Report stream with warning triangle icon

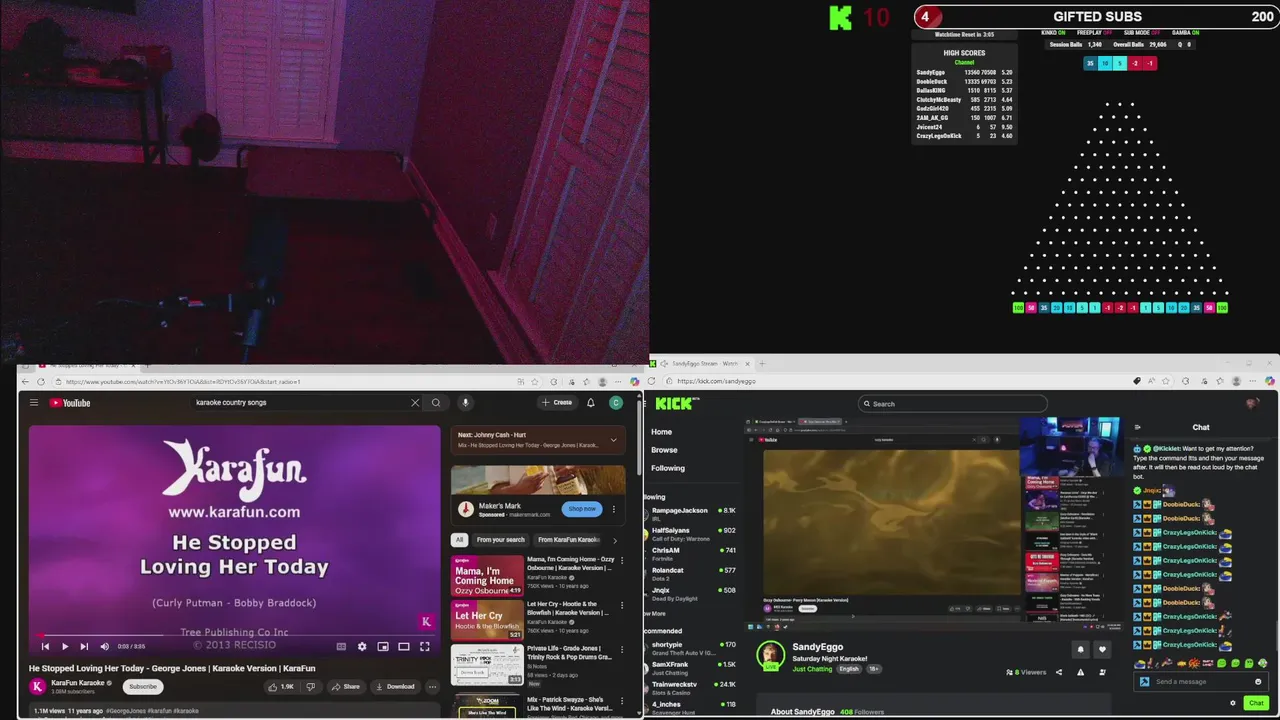tap(1080, 672)
